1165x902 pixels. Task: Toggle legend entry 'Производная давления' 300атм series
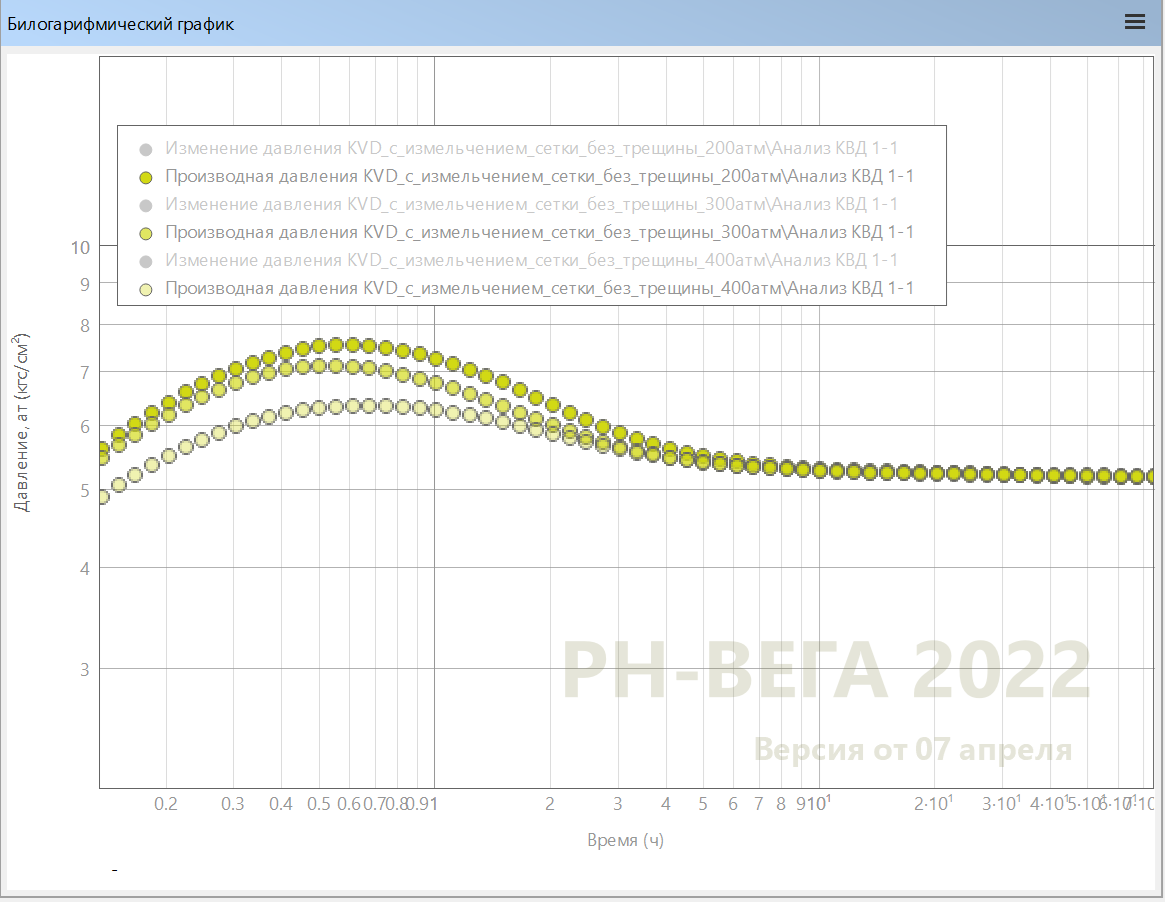tap(526, 233)
